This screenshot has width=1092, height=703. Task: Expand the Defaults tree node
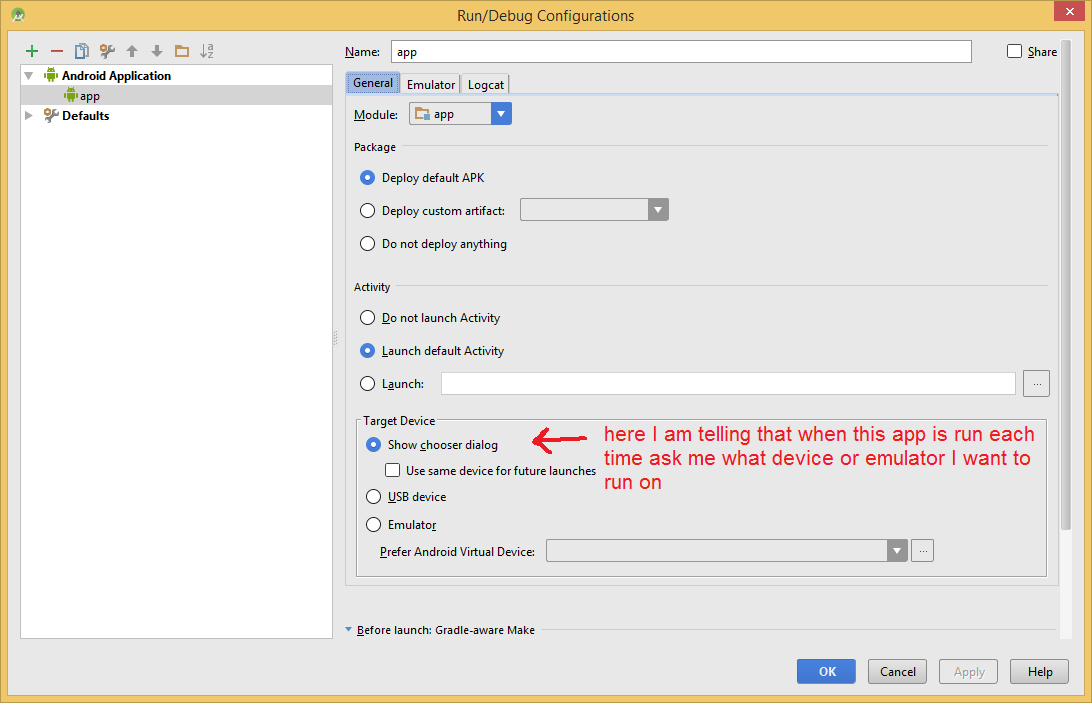29,116
